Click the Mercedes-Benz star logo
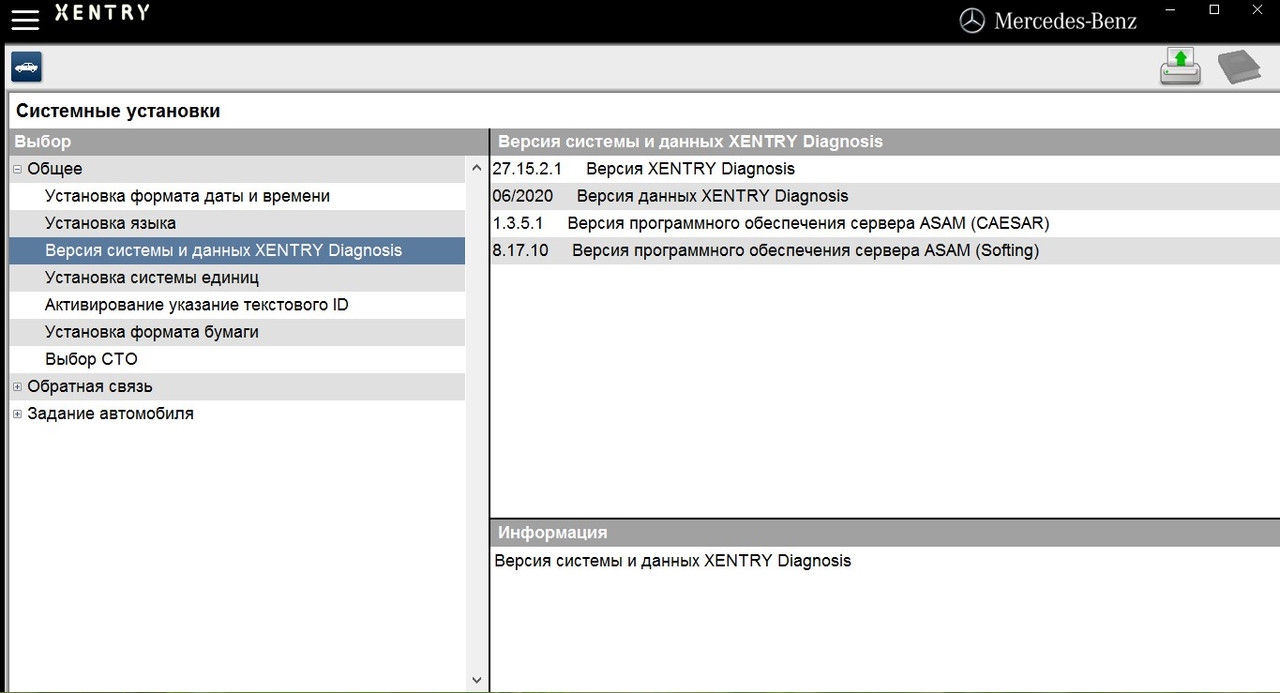 pos(972,20)
